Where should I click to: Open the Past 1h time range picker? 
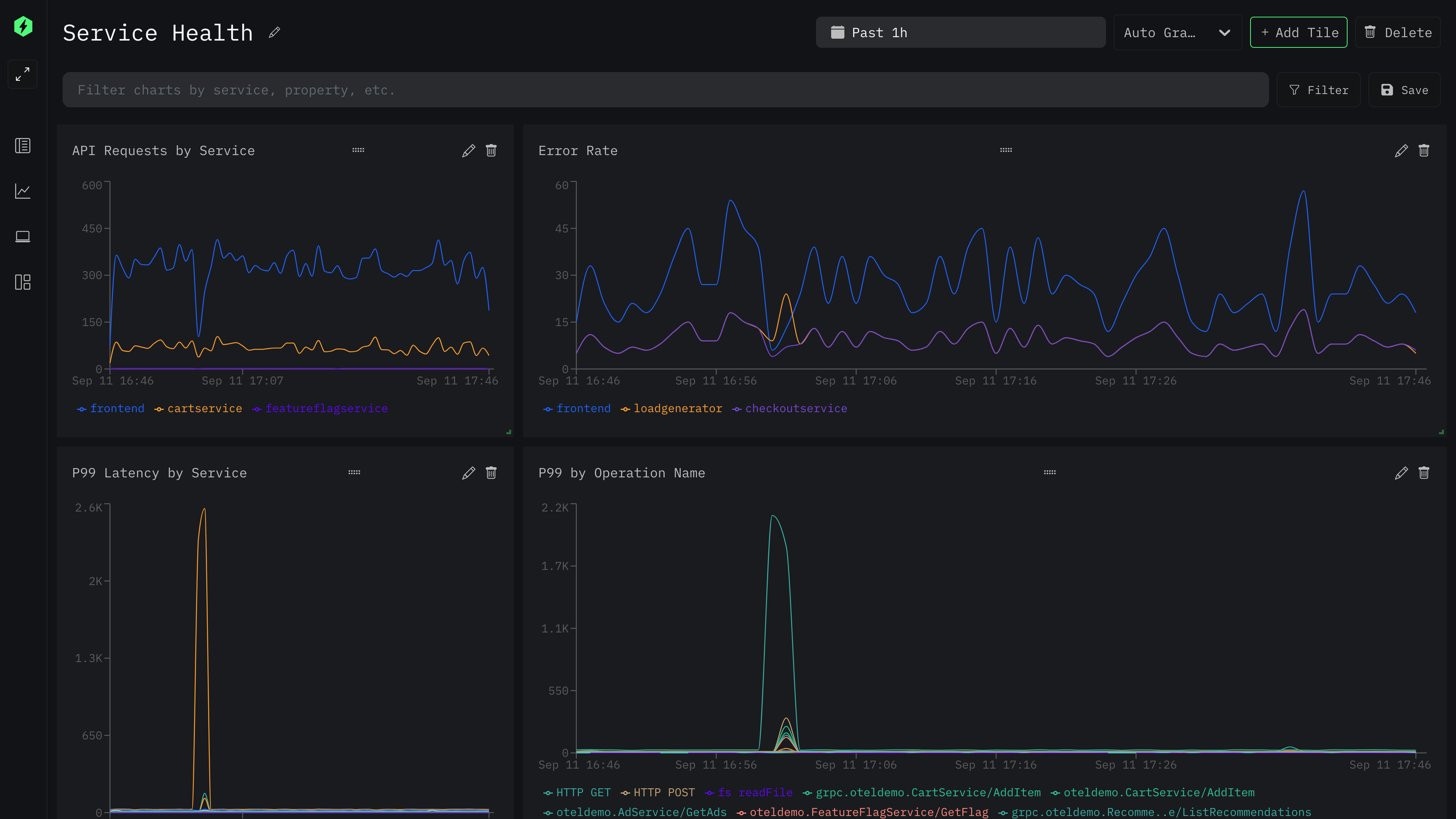pyautogui.click(x=960, y=33)
